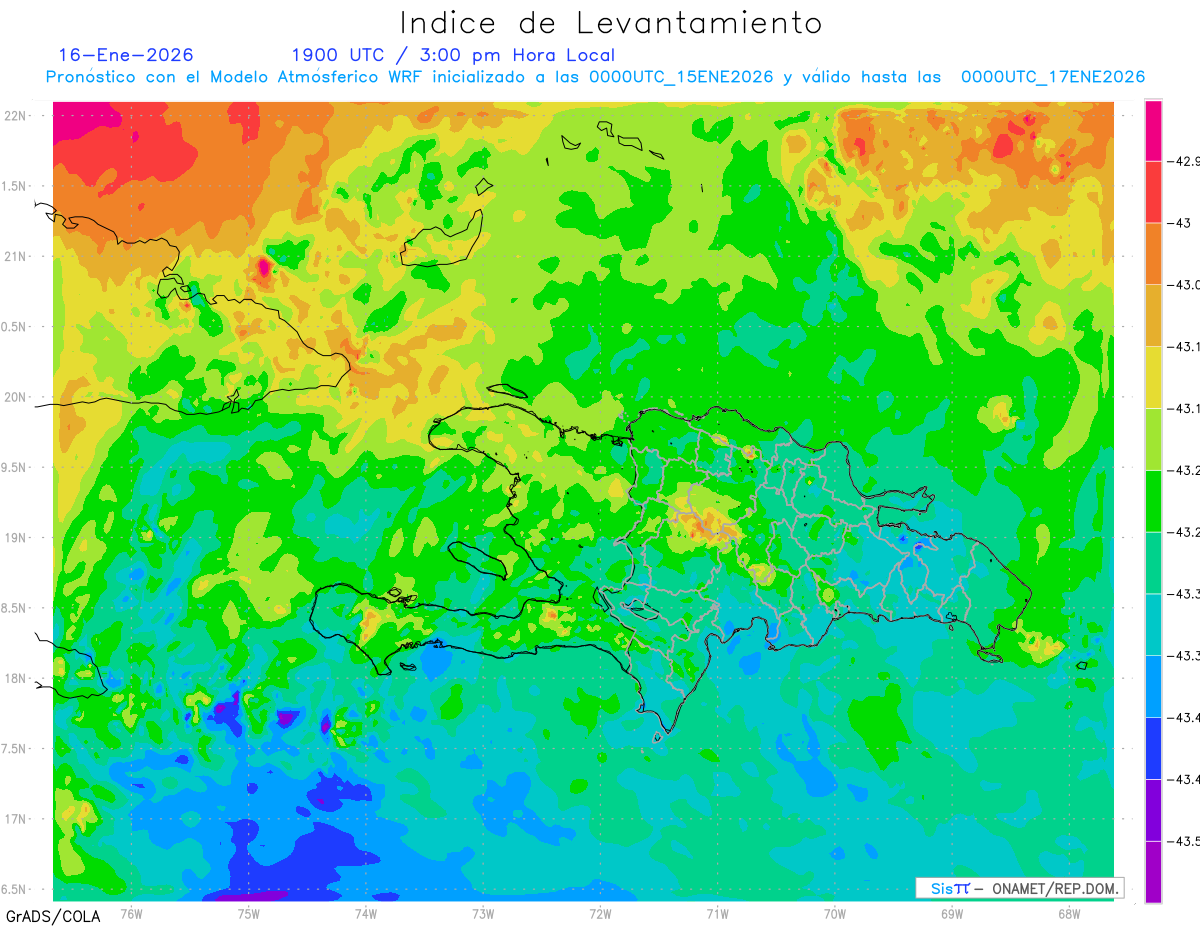Click the '73W' longitude label
Image resolution: width=1200 pixels, height=927 pixels.
[483, 914]
